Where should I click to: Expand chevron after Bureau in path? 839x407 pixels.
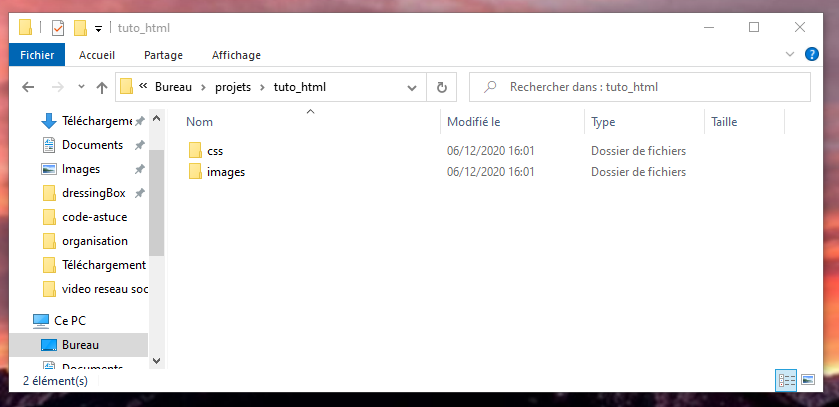203,87
